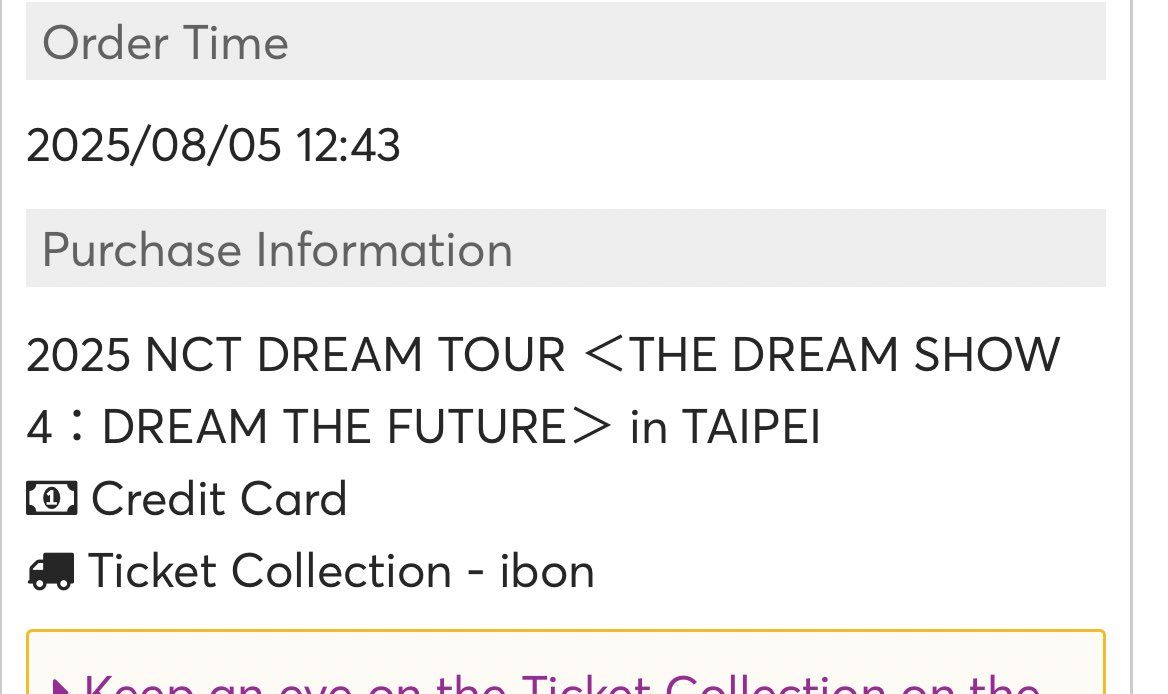Image resolution: width=1168 pixels, height=694 pixels.
Task: Select the order timestamp 2025/08/05 12:43
Action: (x=214, y=146)
